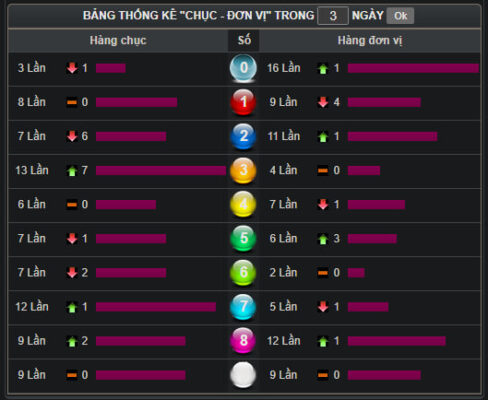This screenshot has width=488, height=400.
Task: Select the orange number 3 ball
Action: pos(243,170)
